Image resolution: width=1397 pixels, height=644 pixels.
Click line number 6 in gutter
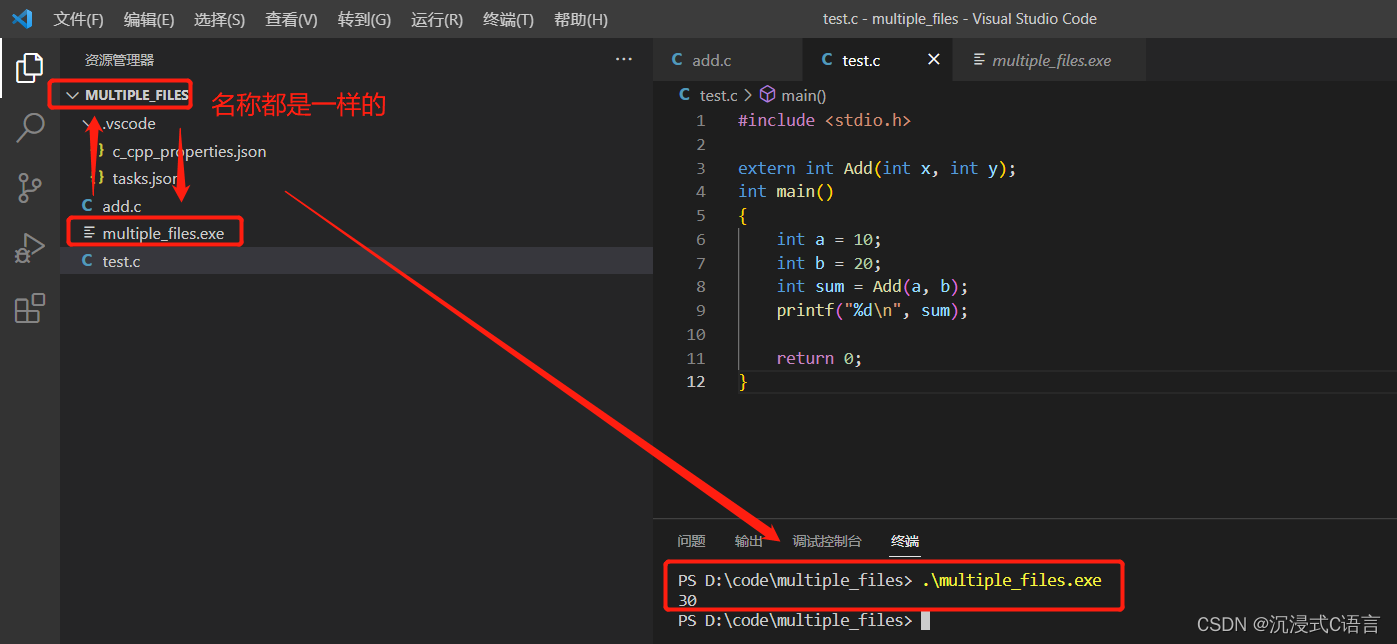click(x=700, y=239)
